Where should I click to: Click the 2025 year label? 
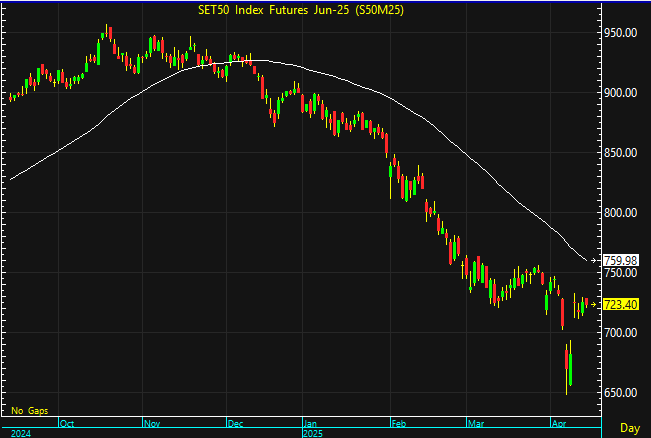click(x=313, y=433)
